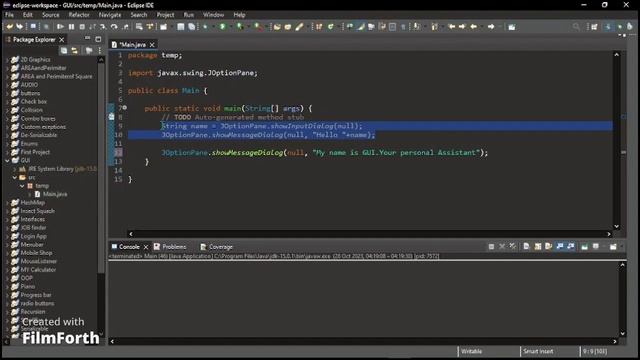Maximize the Package Explorer view
The image size is (640, 360).
click(x=98, y=39)
